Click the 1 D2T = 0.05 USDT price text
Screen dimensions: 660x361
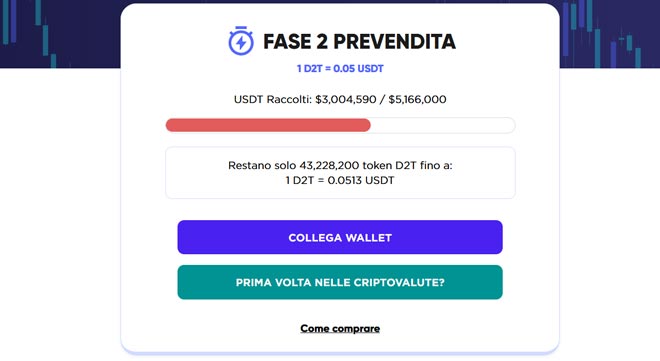[340, 69]
